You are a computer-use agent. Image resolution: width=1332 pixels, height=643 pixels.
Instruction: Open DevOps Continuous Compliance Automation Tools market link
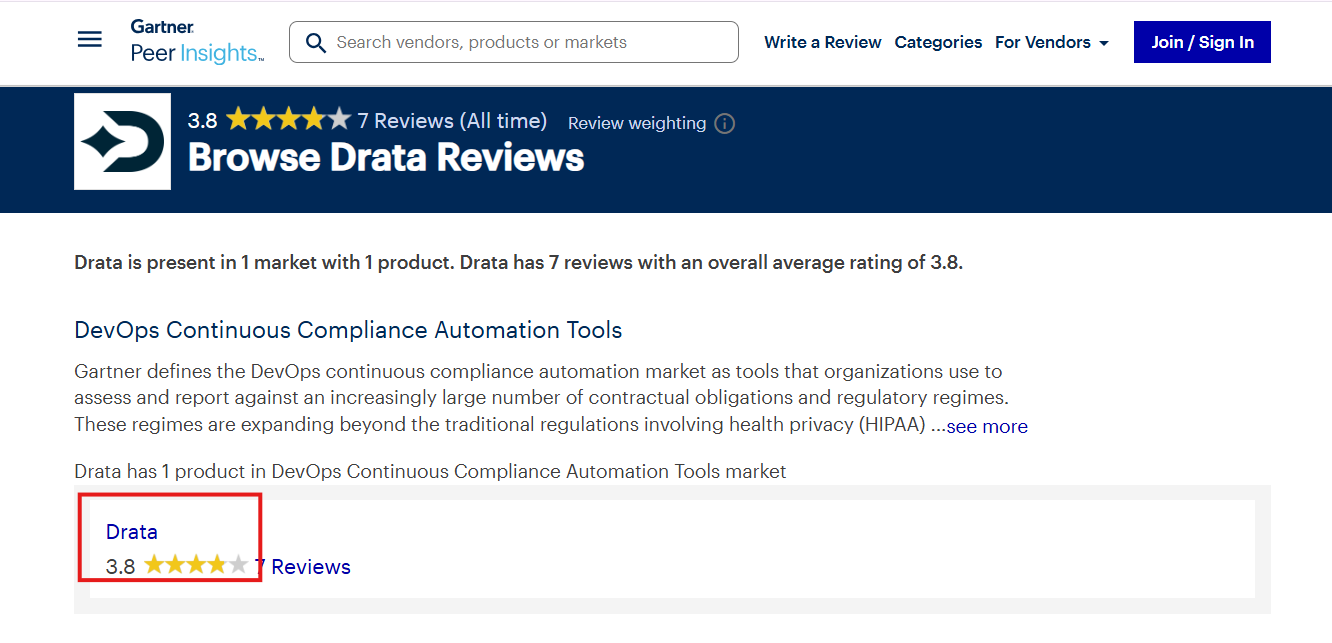click(348, 330)
